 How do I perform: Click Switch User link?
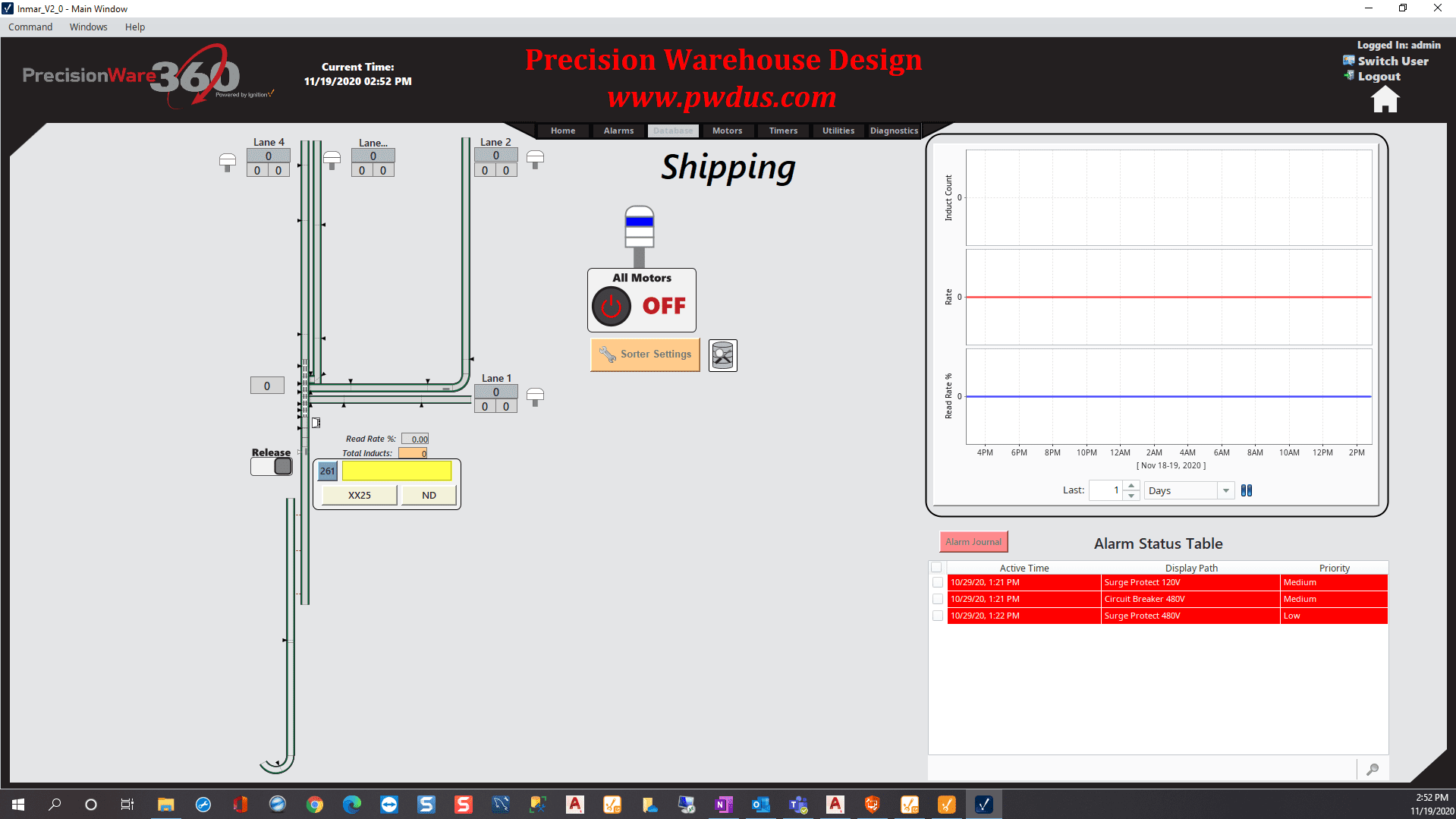pyautogui.click(x=1393, y=61)
